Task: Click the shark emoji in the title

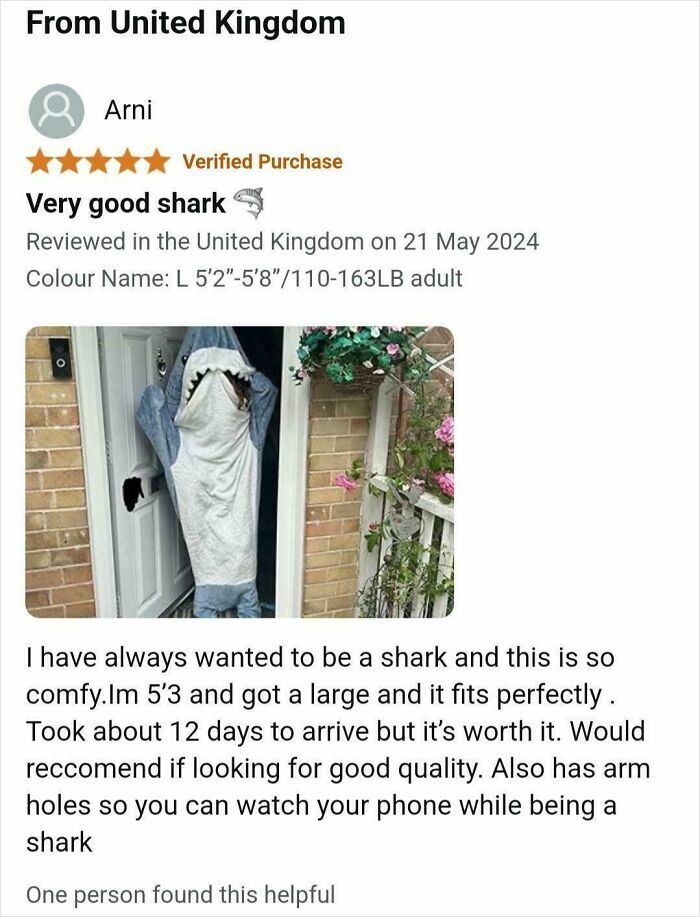Action: point(249,203)
